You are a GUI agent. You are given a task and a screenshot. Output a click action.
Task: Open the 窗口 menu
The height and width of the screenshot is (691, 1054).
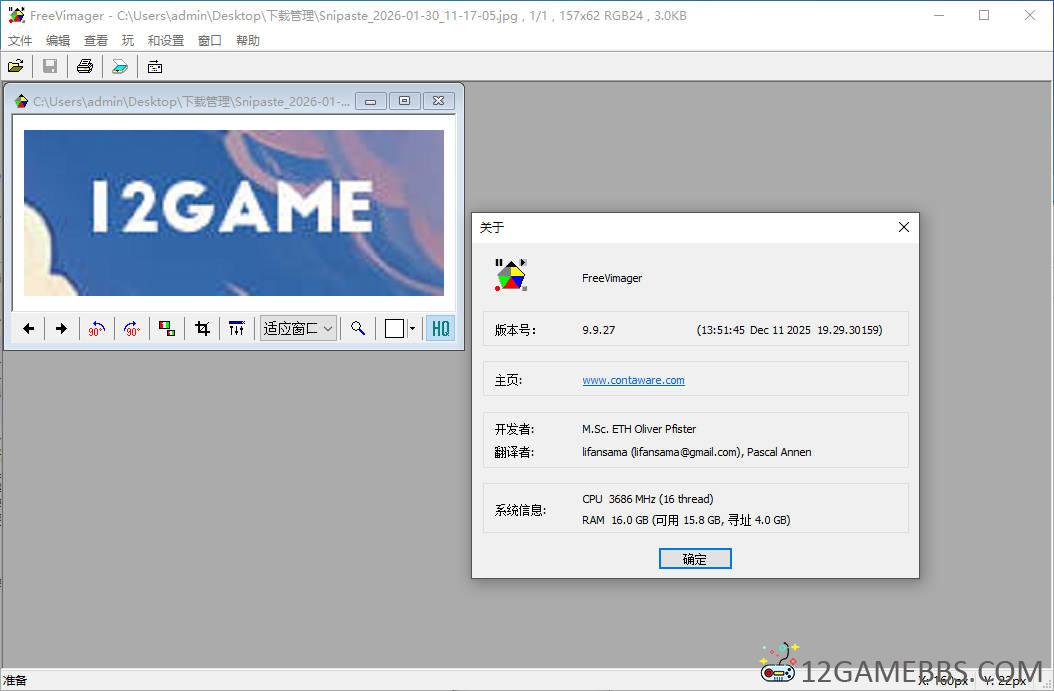(x=210, y=41)
